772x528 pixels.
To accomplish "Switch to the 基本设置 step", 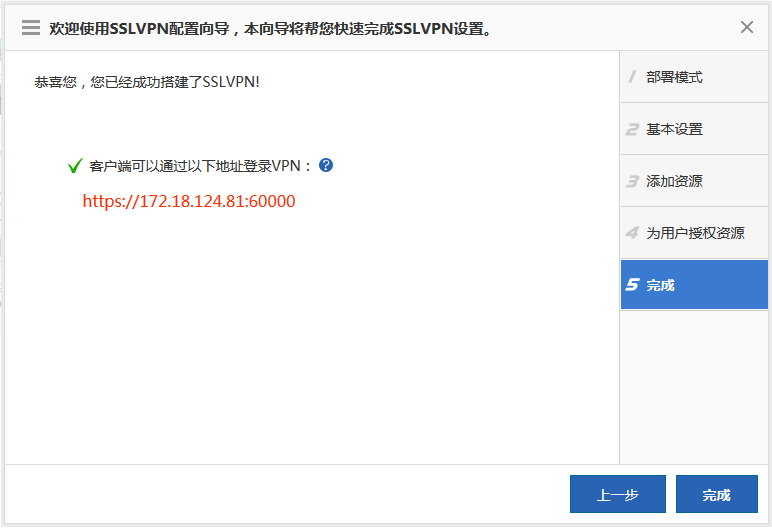I will click(x=674, y=129).
